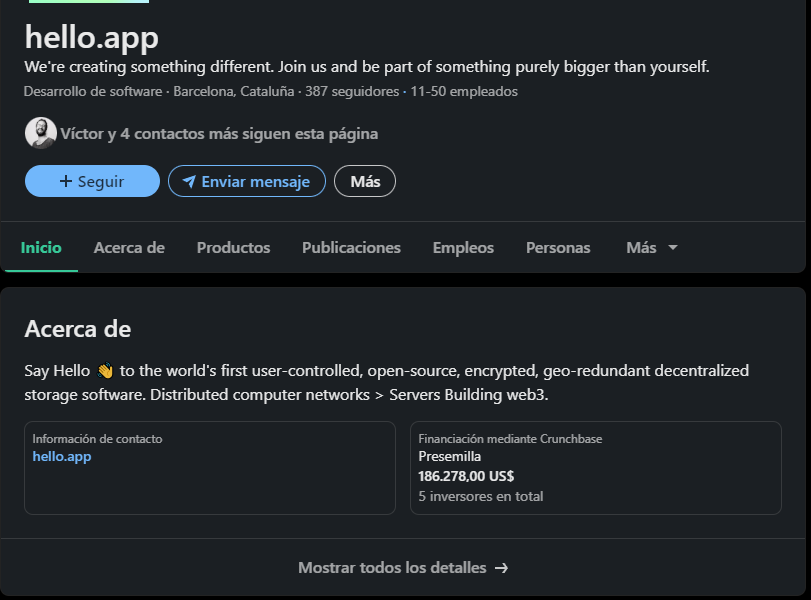Click the Presemilla funding stage text

[449, 456]
